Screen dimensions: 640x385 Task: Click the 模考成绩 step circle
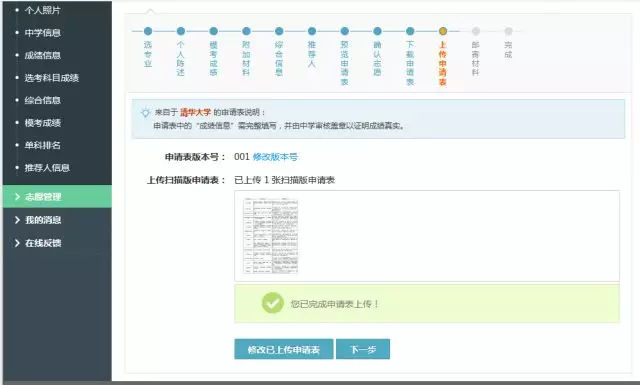click(213, 31)
